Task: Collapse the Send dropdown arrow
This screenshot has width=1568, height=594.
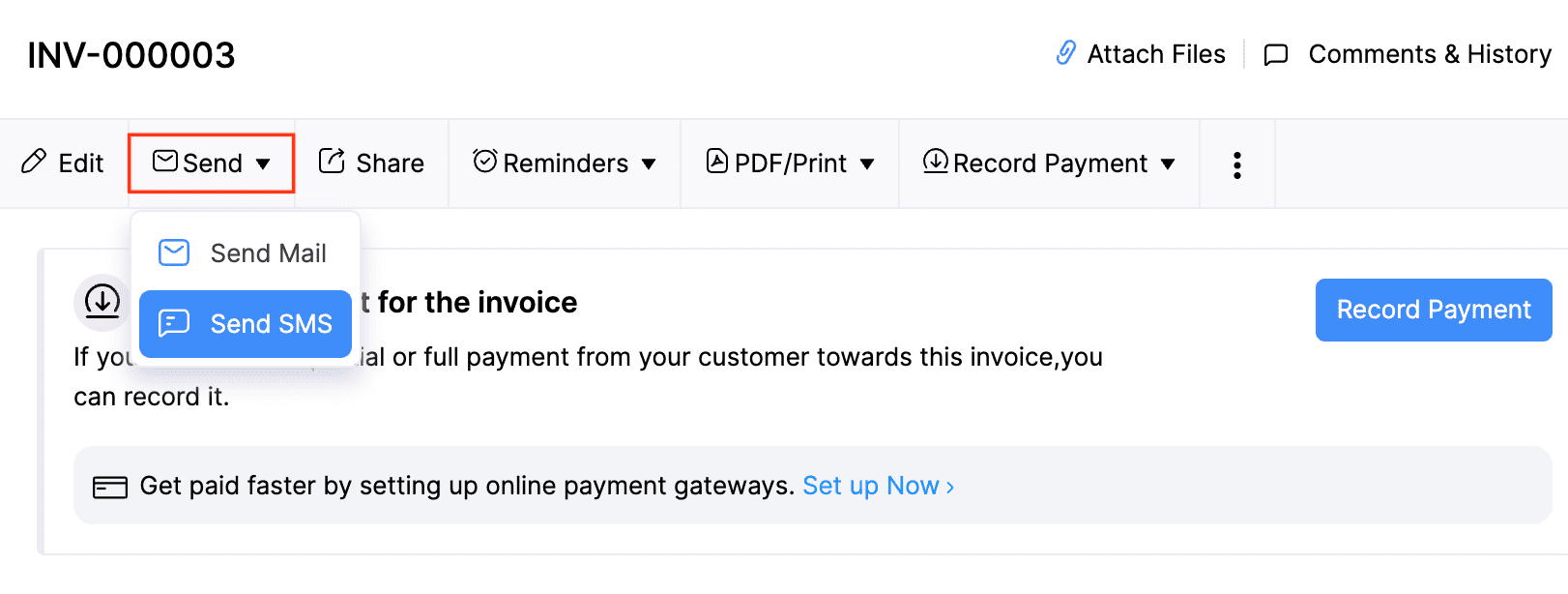Action: (x=263, y=164)
